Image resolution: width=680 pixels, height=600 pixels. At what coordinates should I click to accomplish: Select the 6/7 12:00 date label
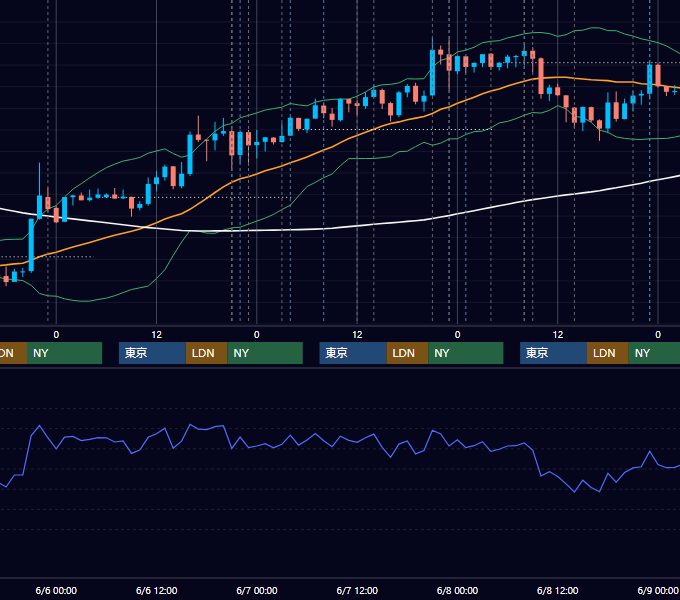[x=357, y=590]
